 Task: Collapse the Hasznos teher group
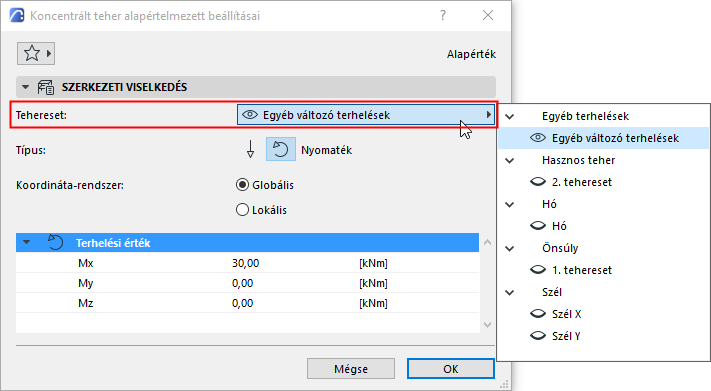(x=510, y=161)
